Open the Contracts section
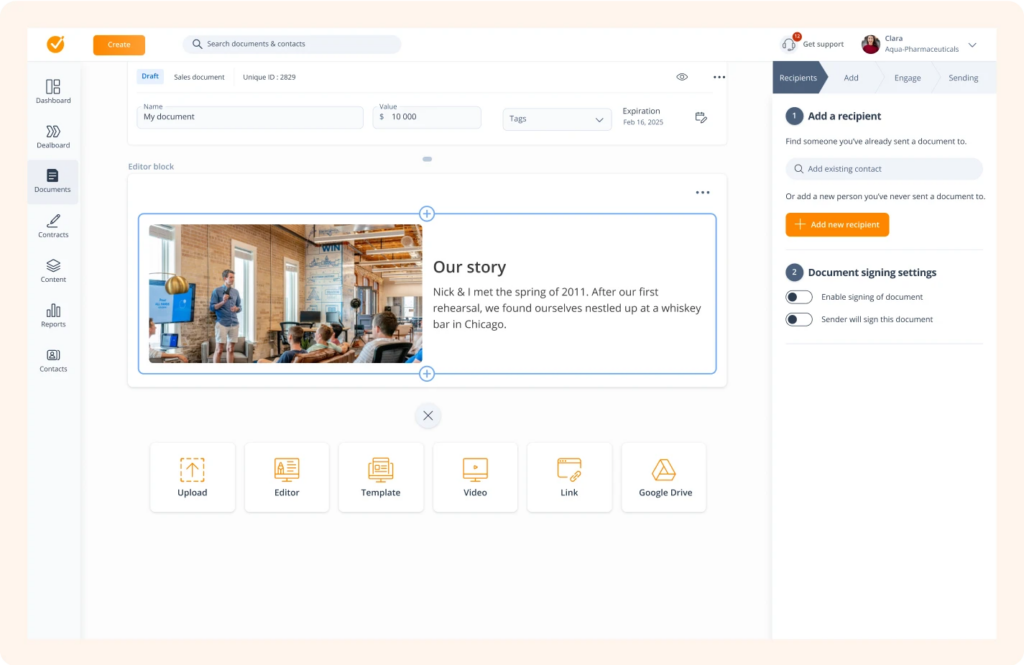 click(53, 226)
